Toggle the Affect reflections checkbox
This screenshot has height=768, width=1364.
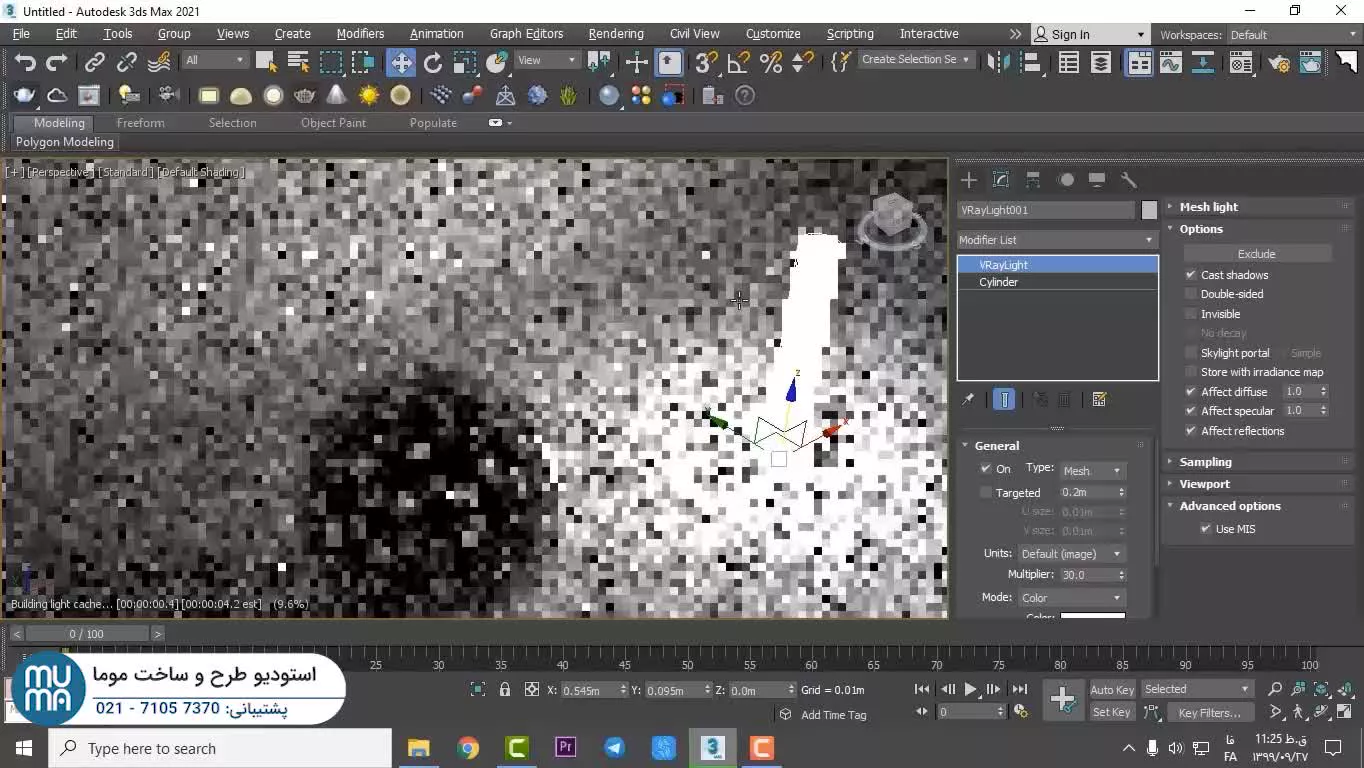[x=1191, y=431]
